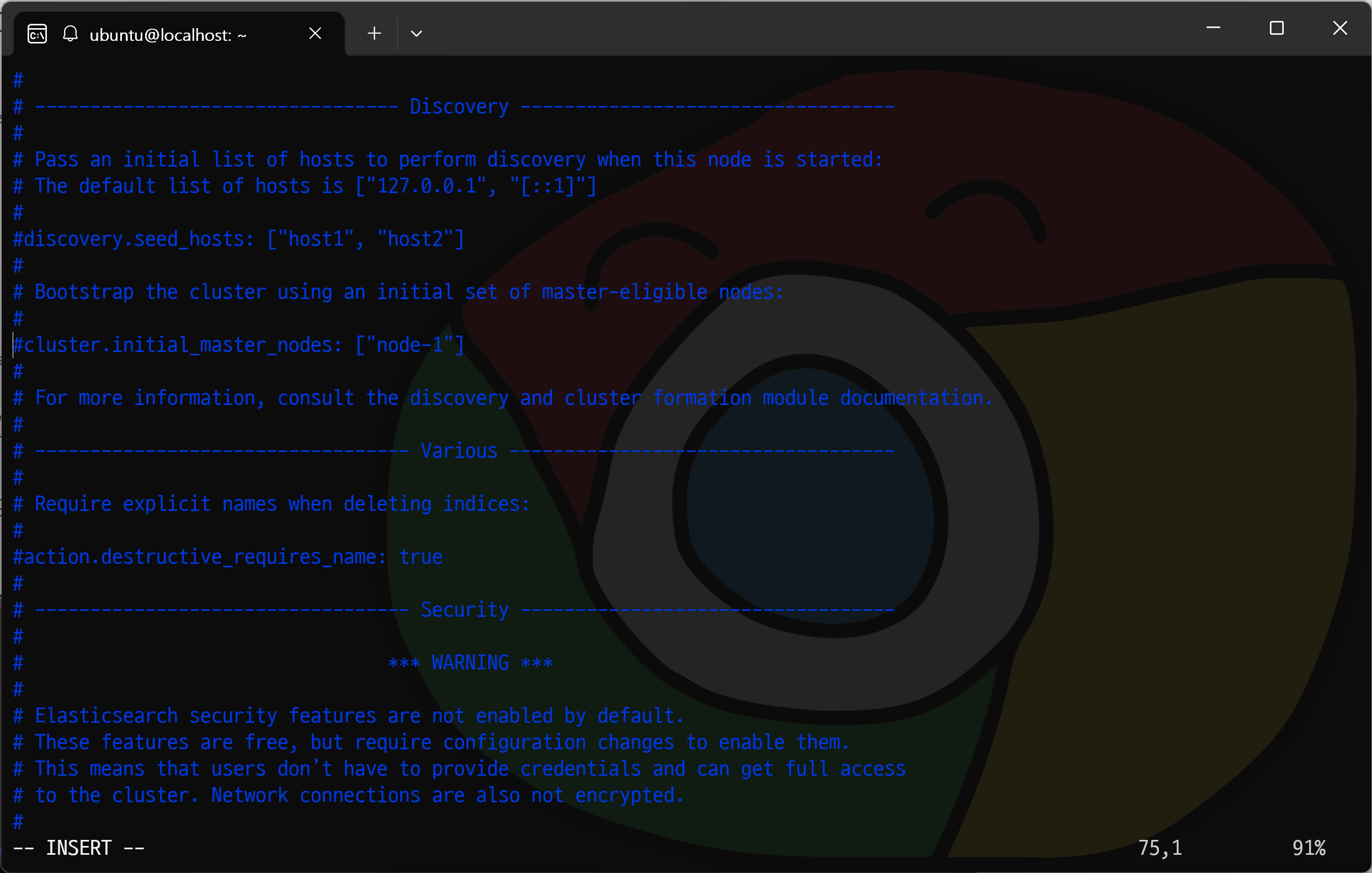Minimize the terminal window
Viewport: 1372px width, 873px height.
coord(1213,28)
